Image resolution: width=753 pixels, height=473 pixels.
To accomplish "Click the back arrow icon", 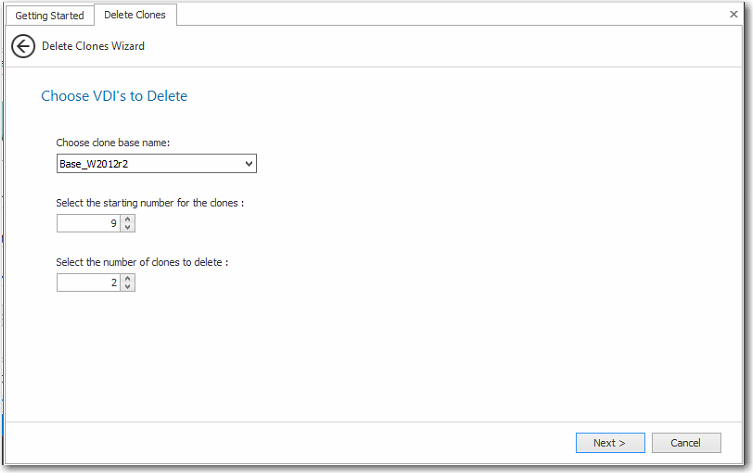I will (x=23, y=46).
